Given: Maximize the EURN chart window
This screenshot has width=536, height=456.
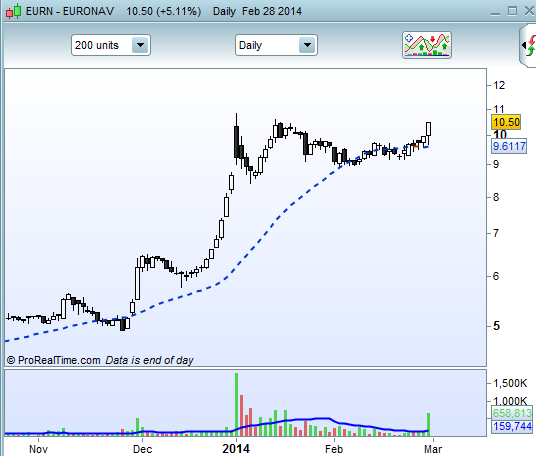Looking at the screenshot, I should (x=512, y=11).
